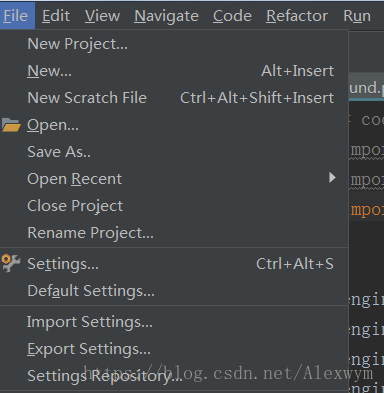
Task: Expand the Open Recent submenu arrow
Action: pyautogui.click(x=332, y=178)
